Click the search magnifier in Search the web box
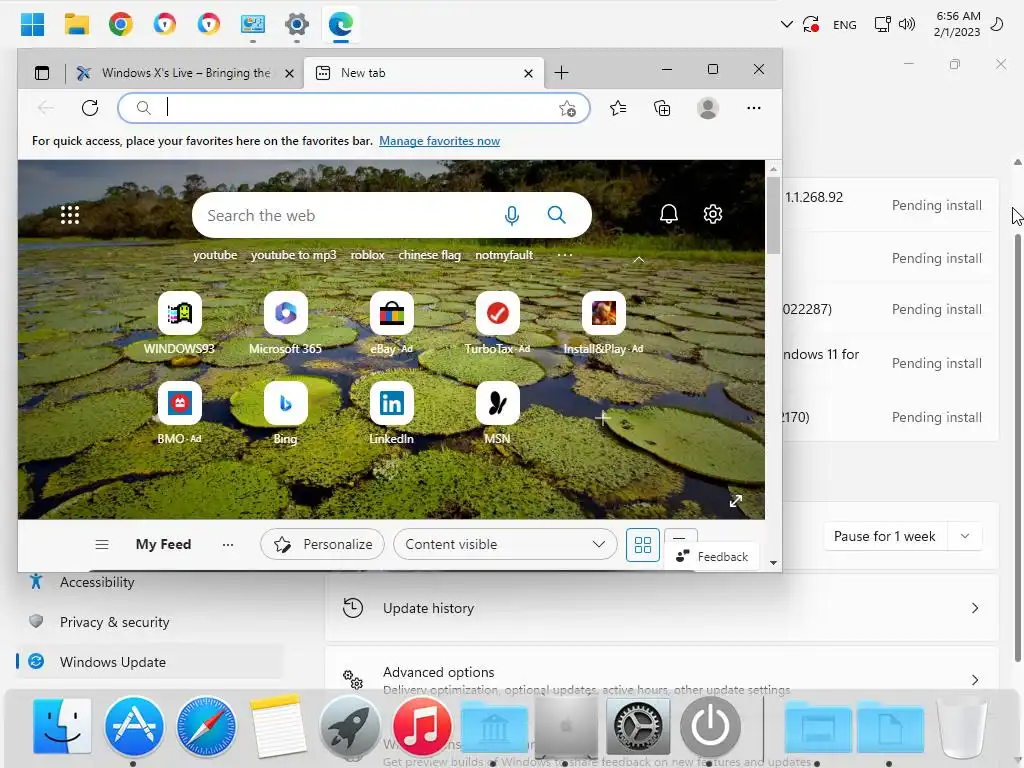The height and width of the screenshot is (768, 1024). tap(556, 215)
